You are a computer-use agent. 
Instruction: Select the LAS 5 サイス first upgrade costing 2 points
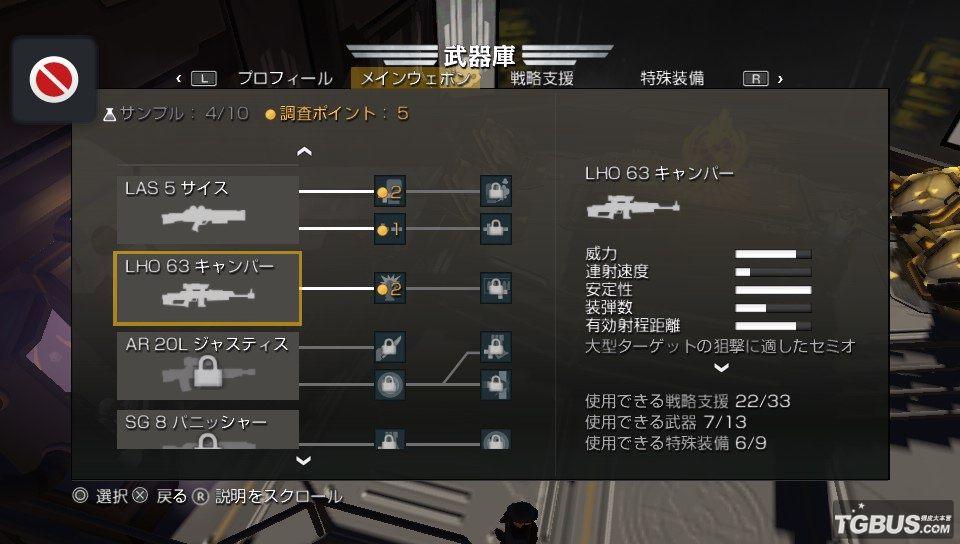pyautogui.click(x=390, y=192)
